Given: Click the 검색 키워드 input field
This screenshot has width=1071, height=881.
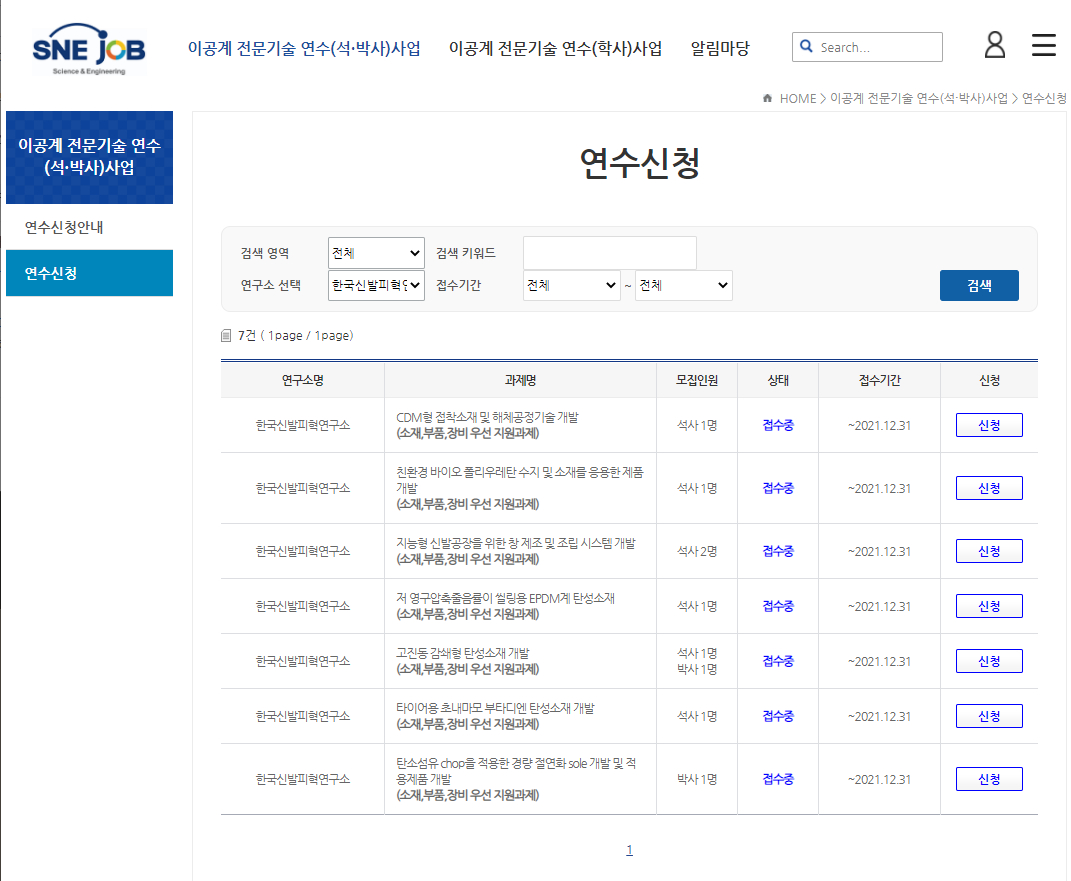Looking at the screenshot, I should point(609,253).
